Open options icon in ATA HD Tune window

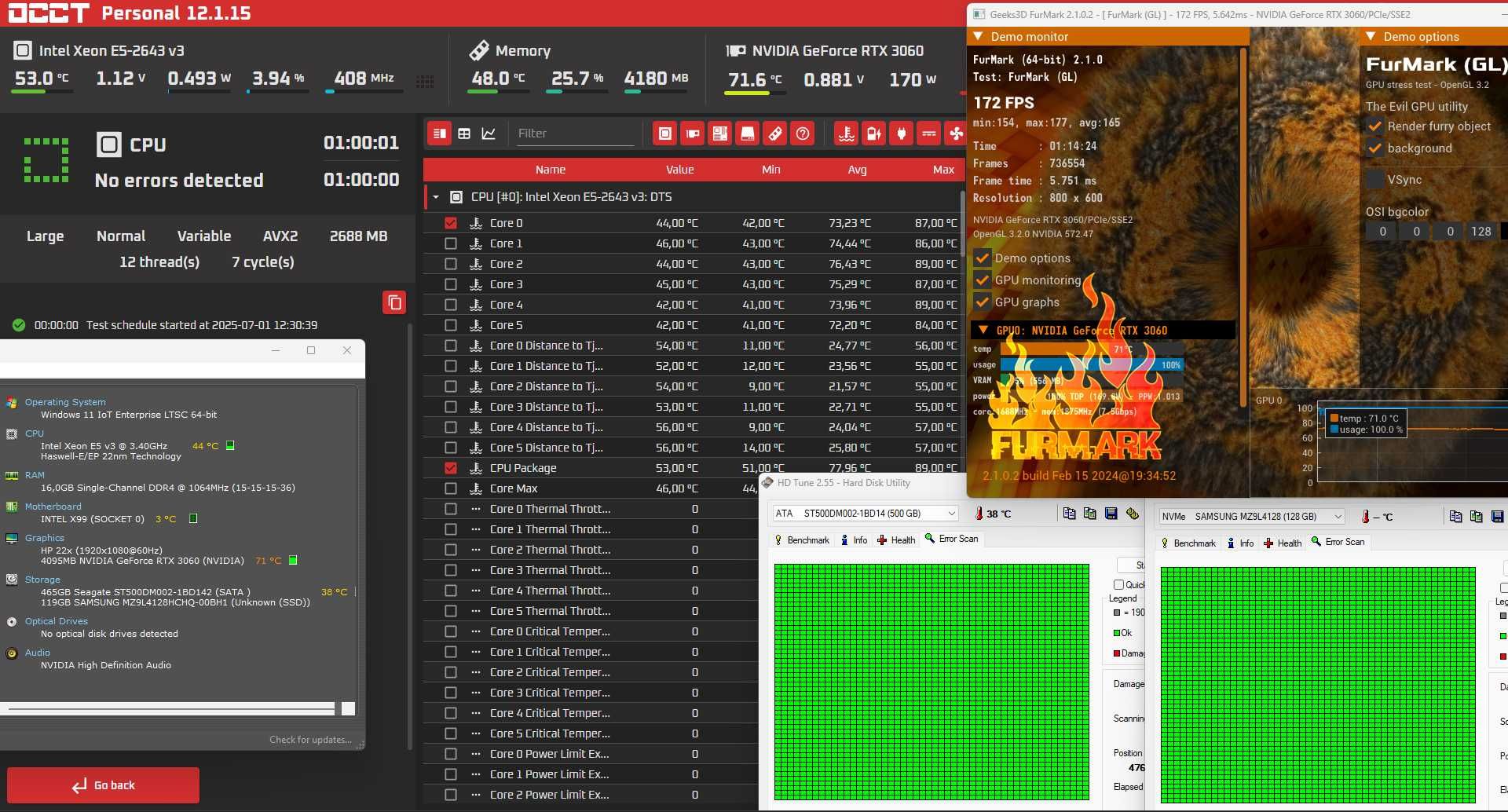tap(1132, 514)
